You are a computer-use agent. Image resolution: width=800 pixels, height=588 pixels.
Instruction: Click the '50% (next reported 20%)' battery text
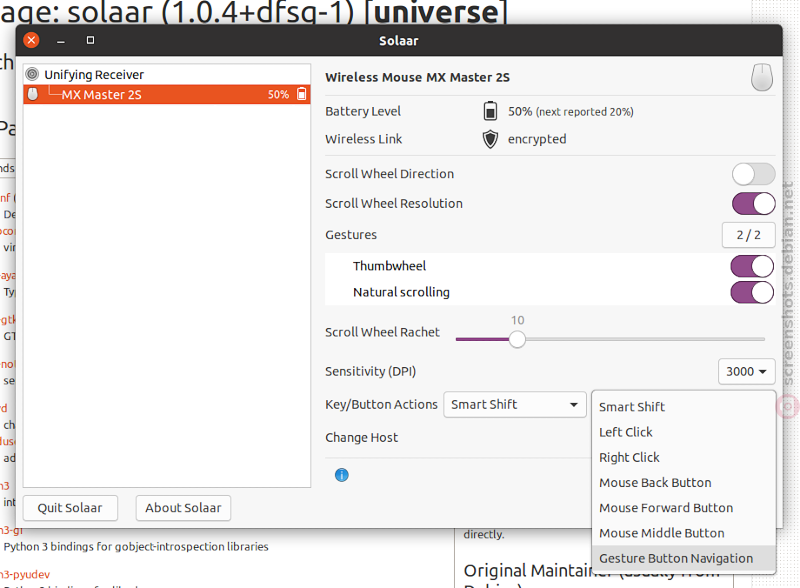tap(570, 112)
